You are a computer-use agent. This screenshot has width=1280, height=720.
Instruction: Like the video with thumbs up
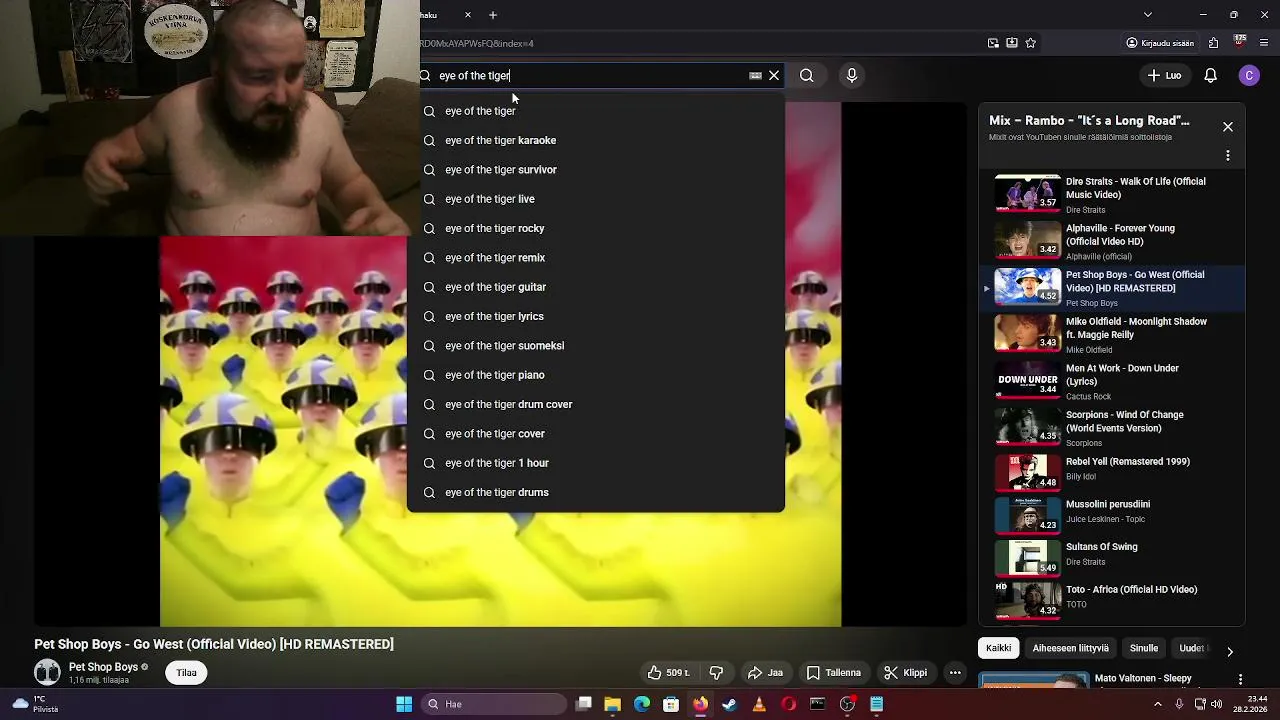pos(668,673)
